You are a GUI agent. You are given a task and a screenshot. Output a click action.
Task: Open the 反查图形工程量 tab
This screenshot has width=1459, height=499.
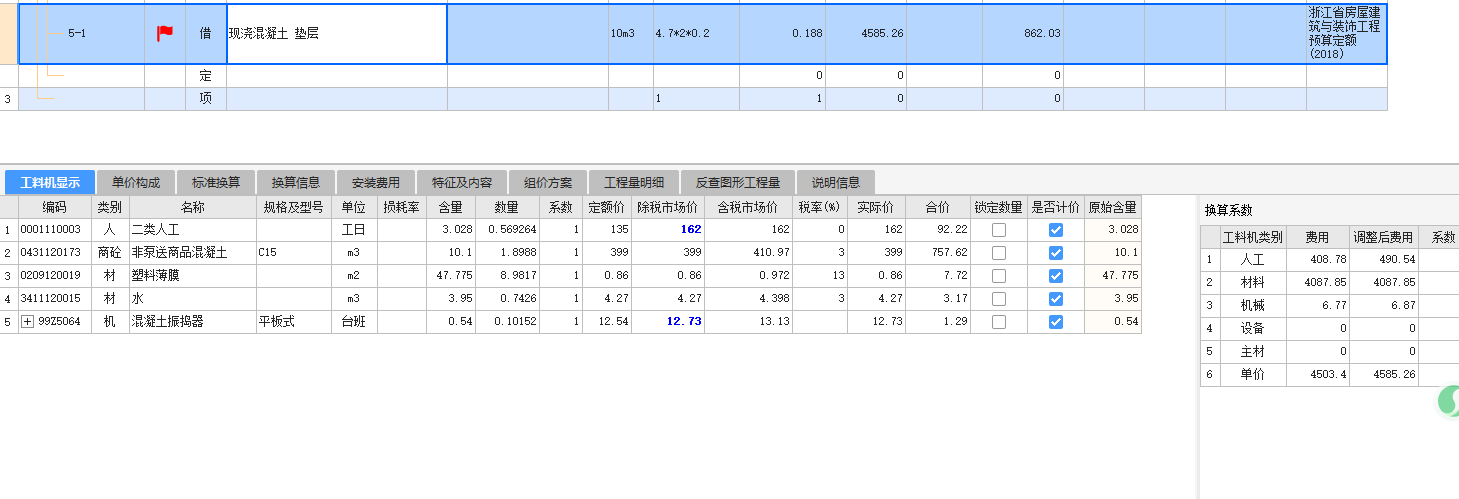[x=738, y=182]
